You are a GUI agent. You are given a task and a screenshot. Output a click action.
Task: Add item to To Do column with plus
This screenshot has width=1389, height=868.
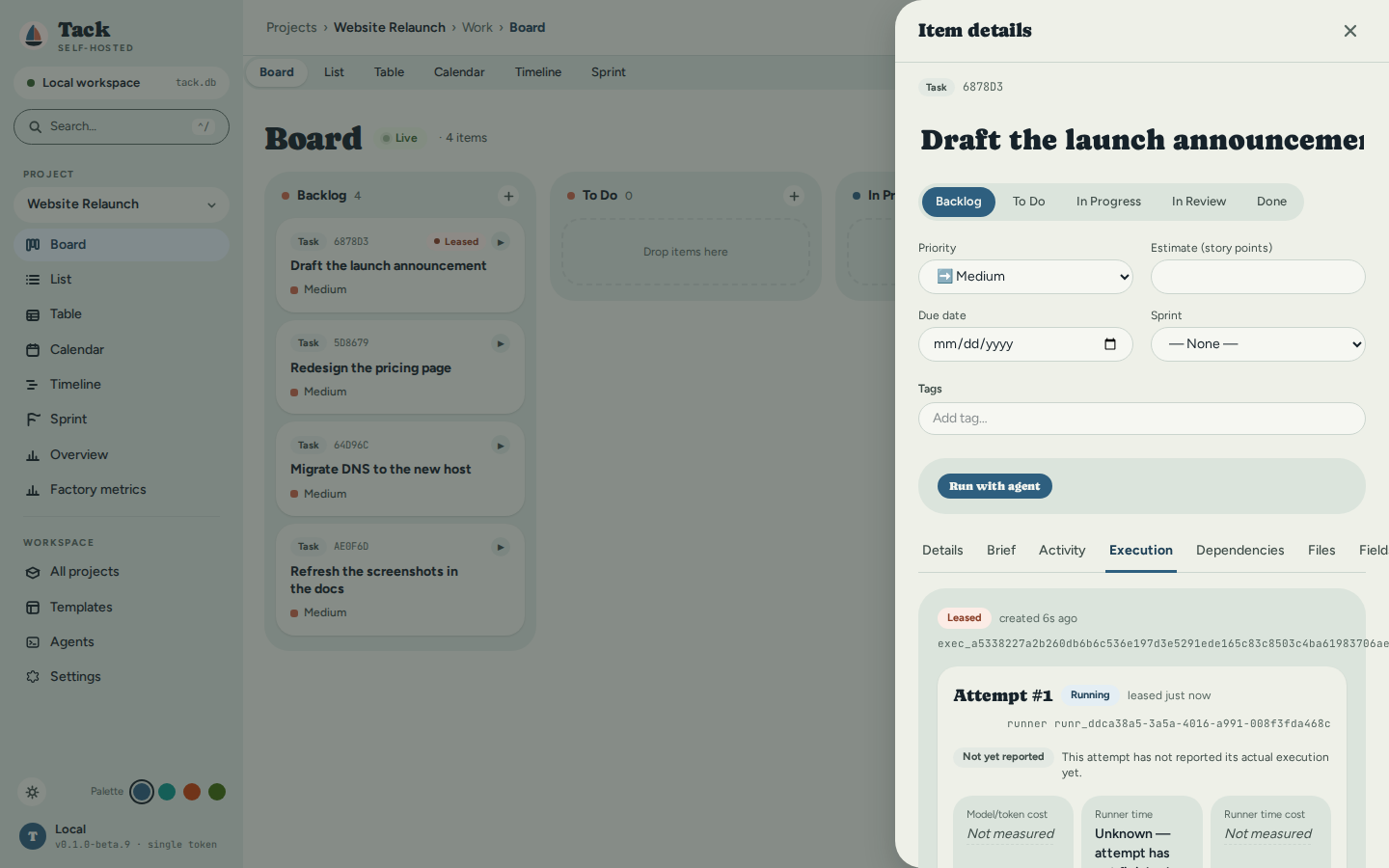(794, 196)
